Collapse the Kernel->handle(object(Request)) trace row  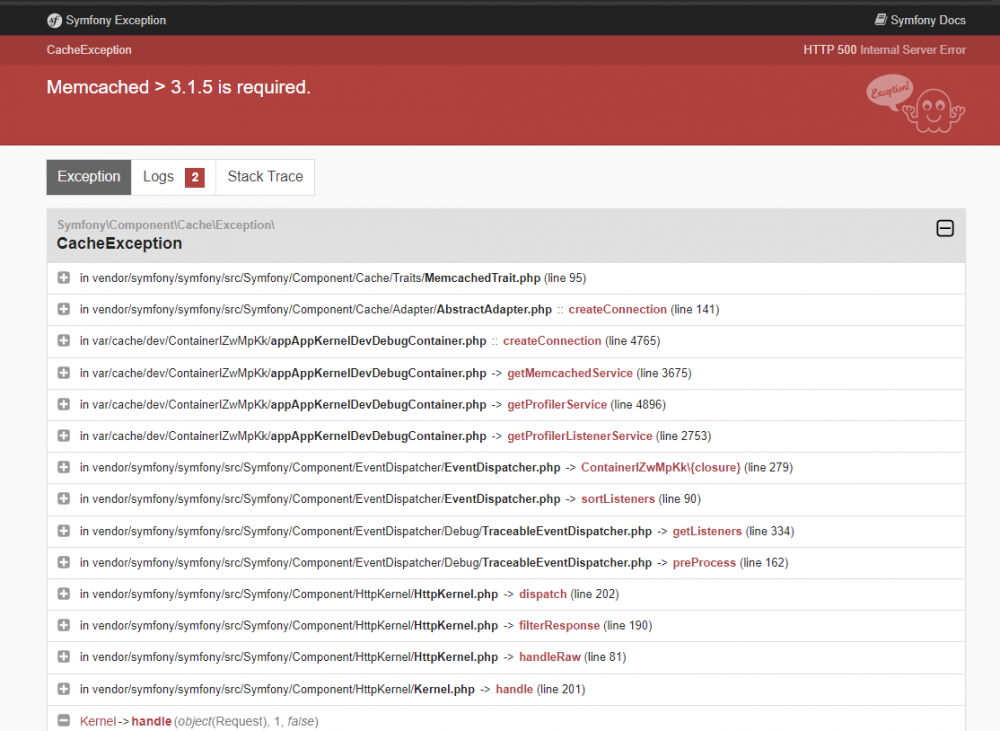(63, 721)
